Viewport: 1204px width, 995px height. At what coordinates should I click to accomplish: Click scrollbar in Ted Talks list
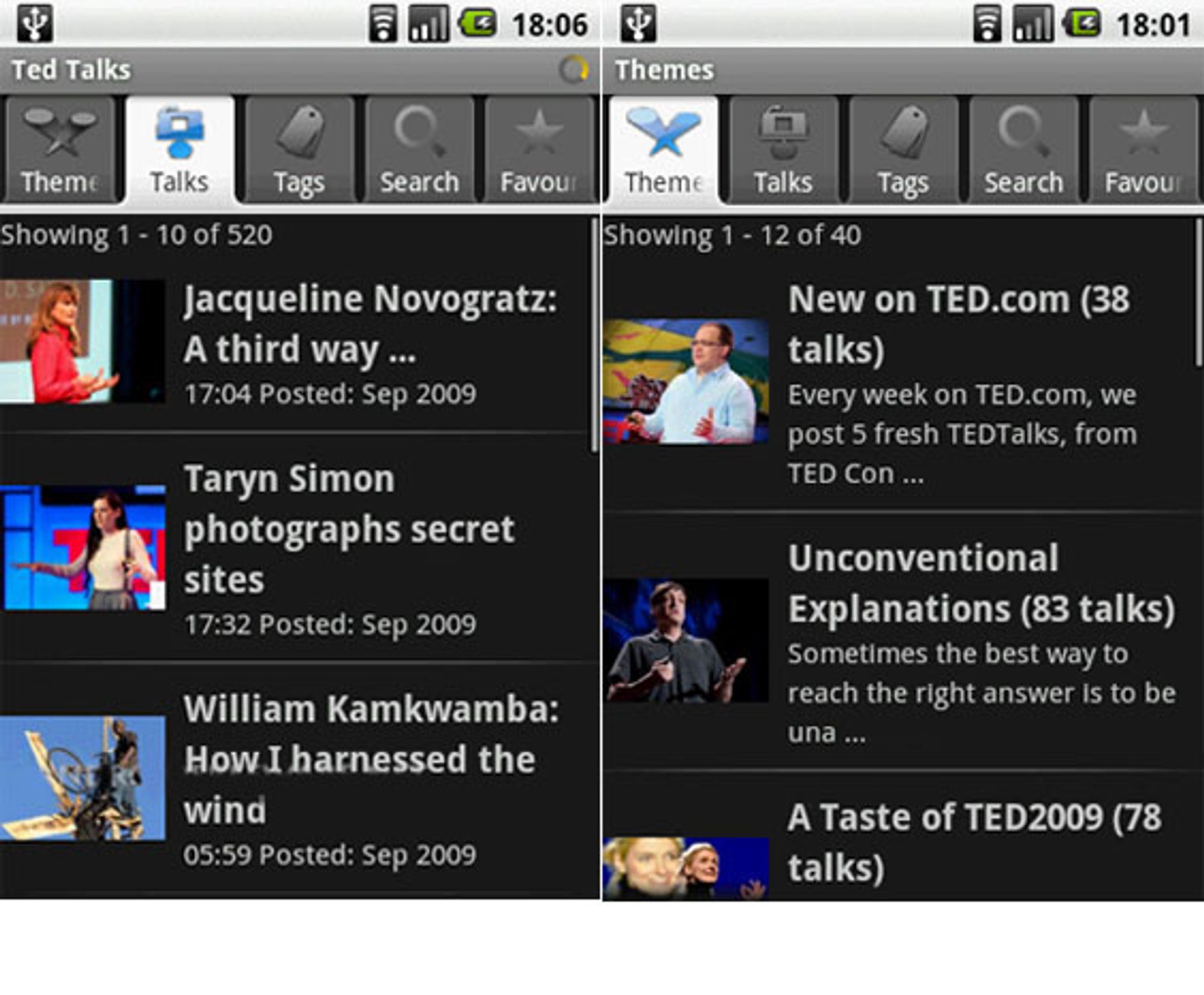pos(594,335)
